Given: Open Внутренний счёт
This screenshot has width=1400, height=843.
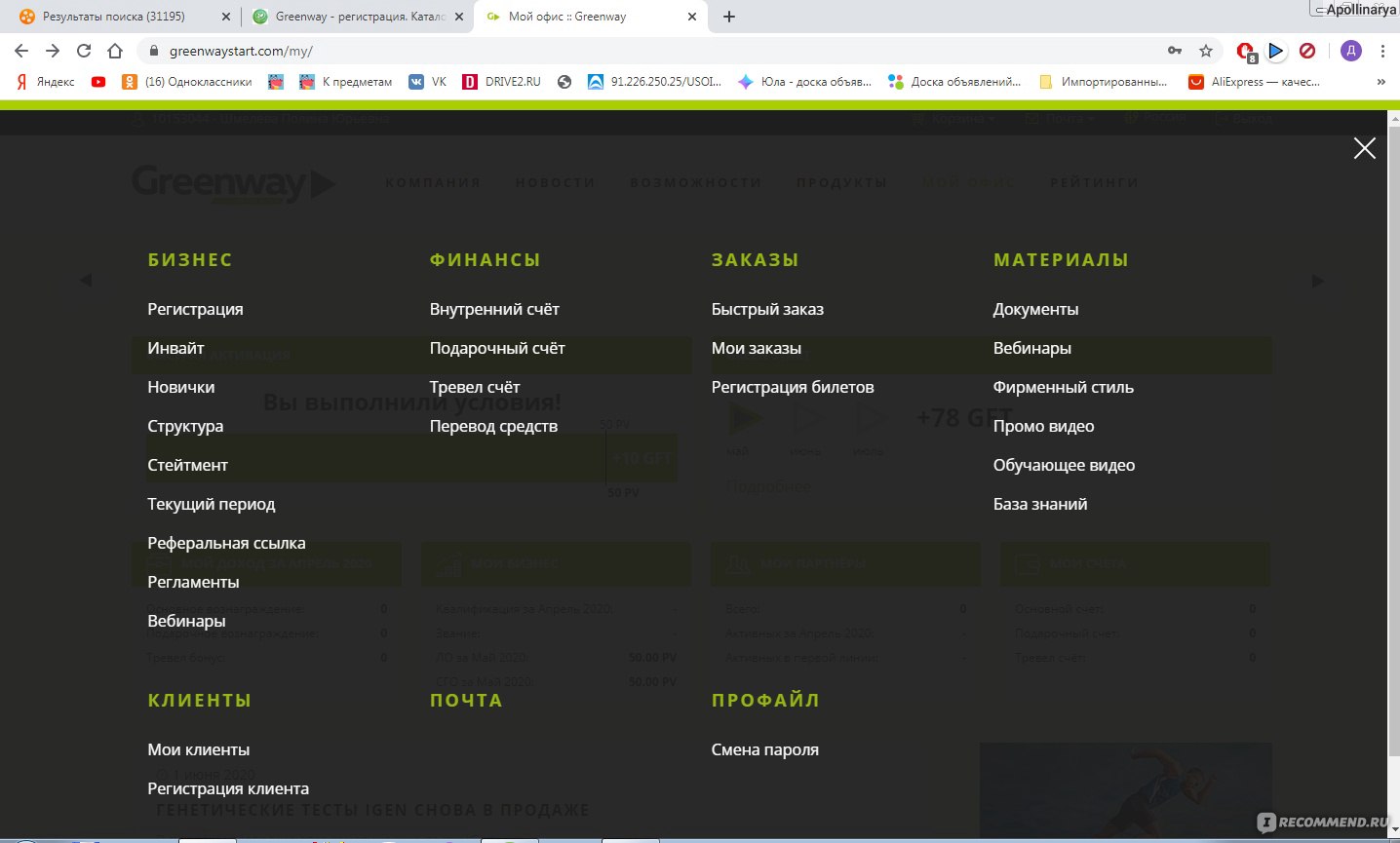Looking at the screenshot, I should (x=494, y=309).
